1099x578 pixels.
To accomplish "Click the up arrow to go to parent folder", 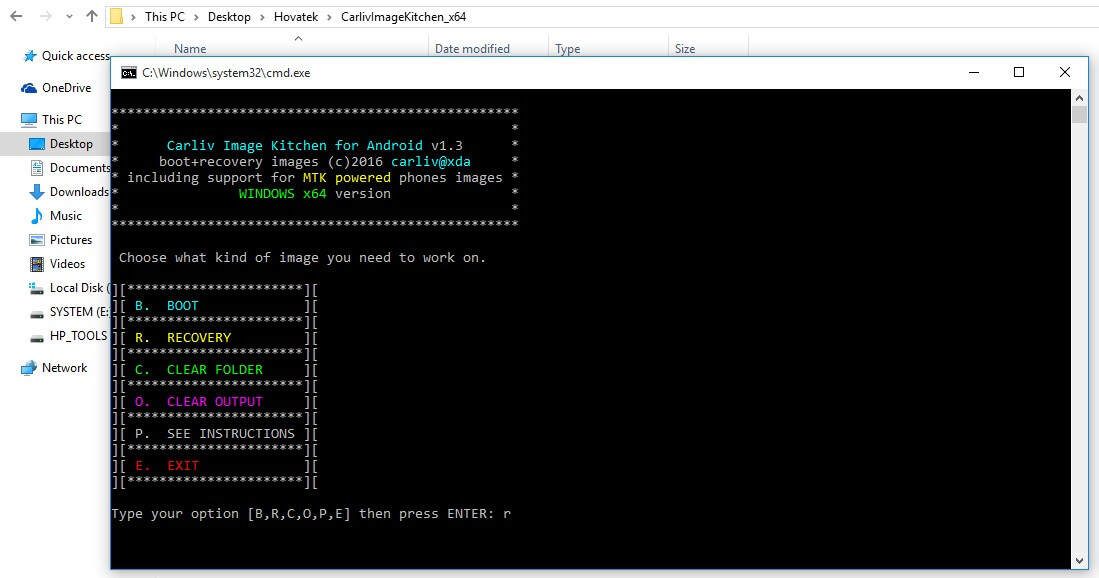I will [90, 16].
